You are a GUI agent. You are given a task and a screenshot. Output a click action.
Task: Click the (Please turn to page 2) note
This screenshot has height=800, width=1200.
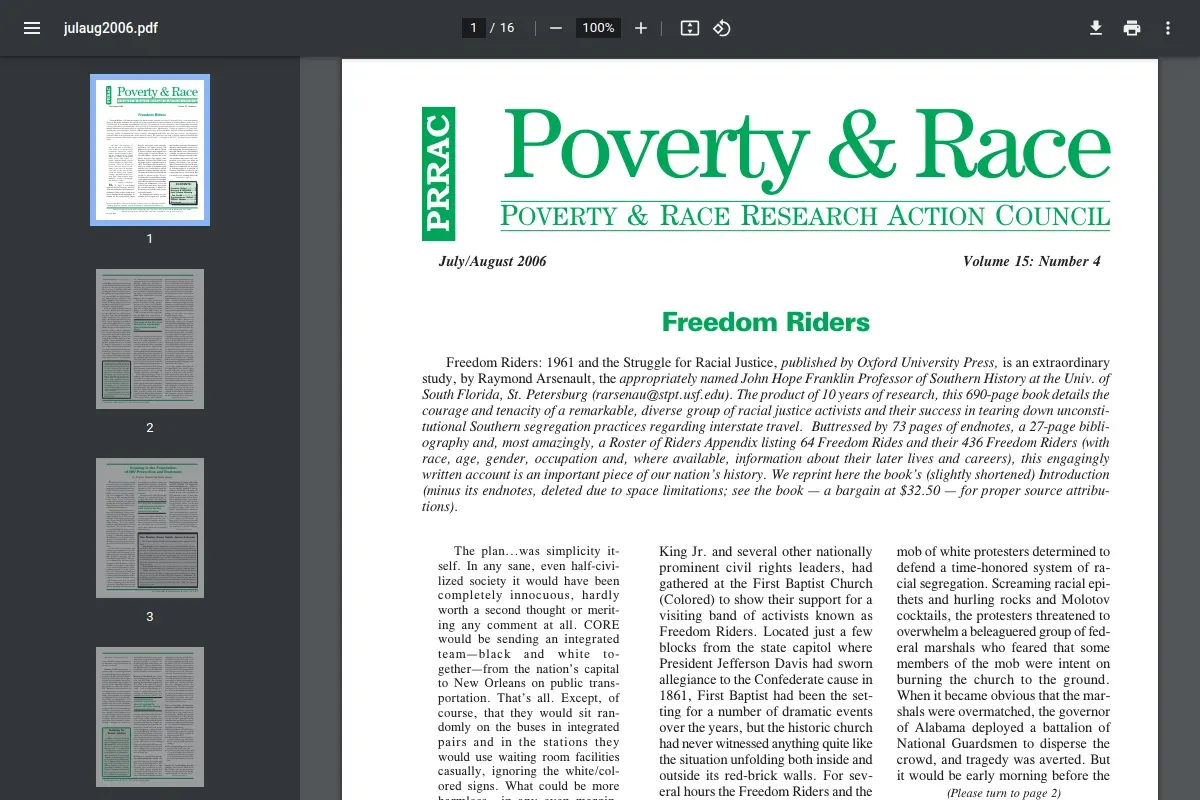point(1004,793)
